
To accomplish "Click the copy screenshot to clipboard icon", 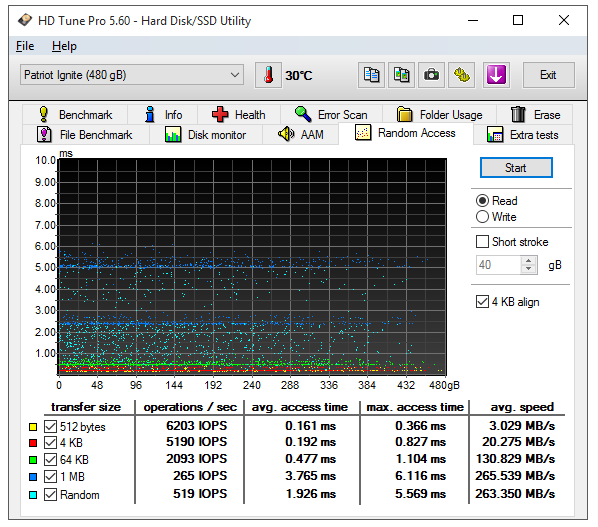I will (401, 75).
